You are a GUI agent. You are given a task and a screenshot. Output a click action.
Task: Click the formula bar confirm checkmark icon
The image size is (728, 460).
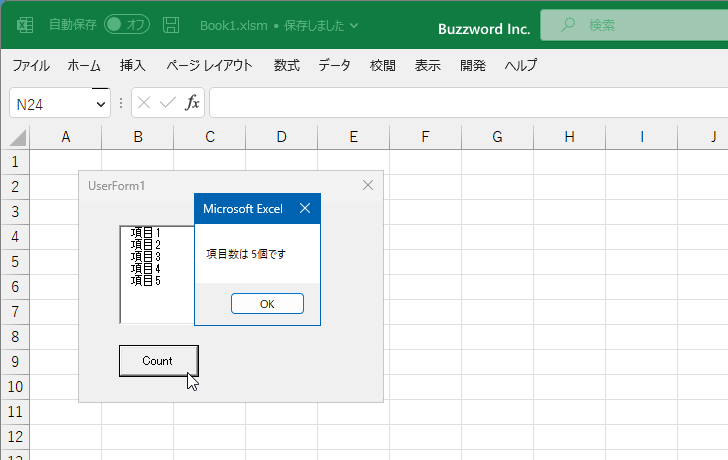click(x=168, y=103)
